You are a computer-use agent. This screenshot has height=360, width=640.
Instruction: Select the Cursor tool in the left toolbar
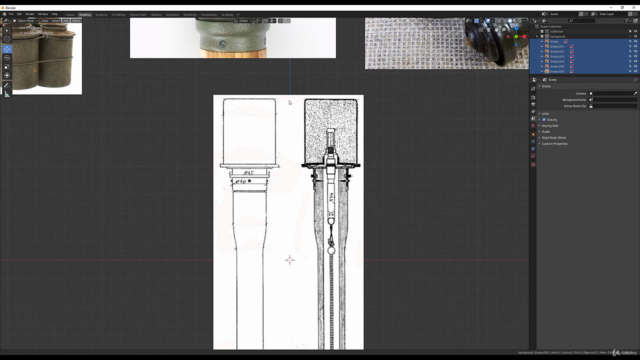[7, 39]
